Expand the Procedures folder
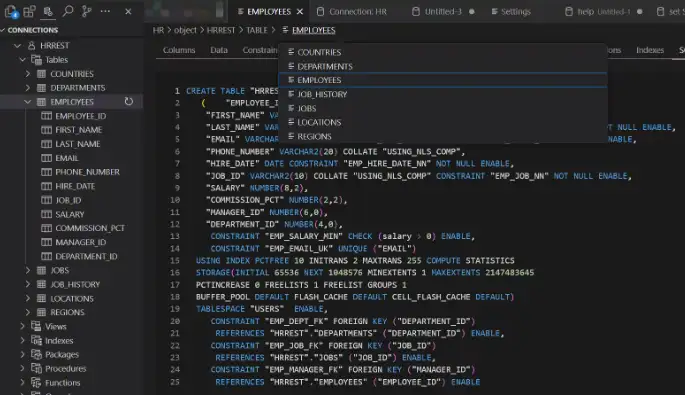This screenshot has width=685, height=395. (x=22, y=368)
